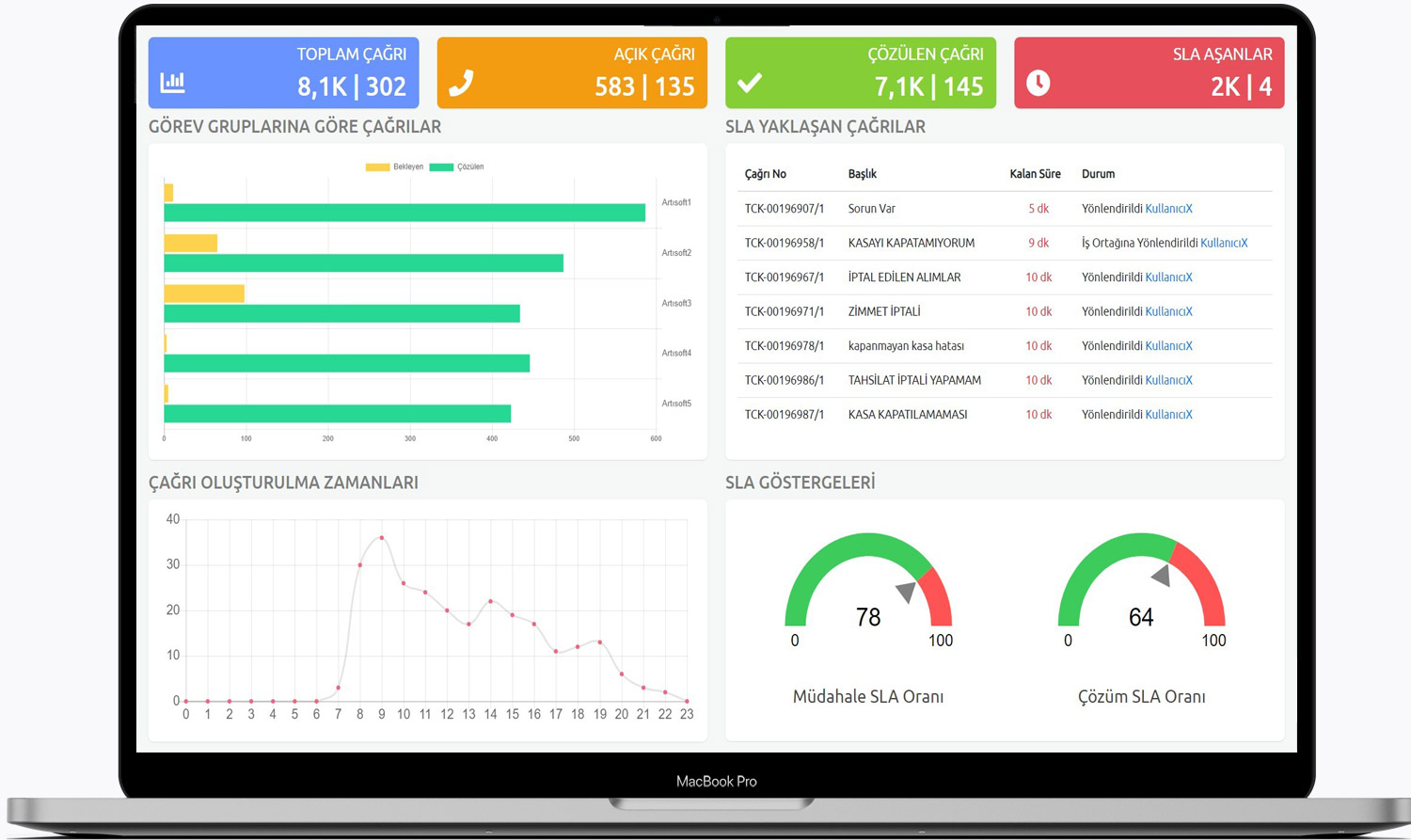Click the Artısoft3 yellow Bekleyen bar
1411x840 pixels.
[204, 293]
